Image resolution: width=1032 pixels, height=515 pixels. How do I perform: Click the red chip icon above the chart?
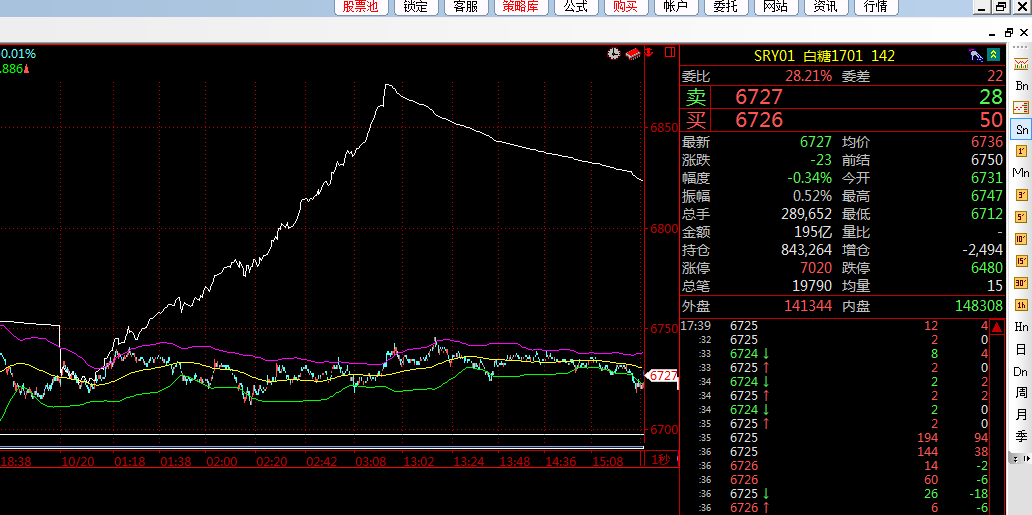(x=632, y=53)
